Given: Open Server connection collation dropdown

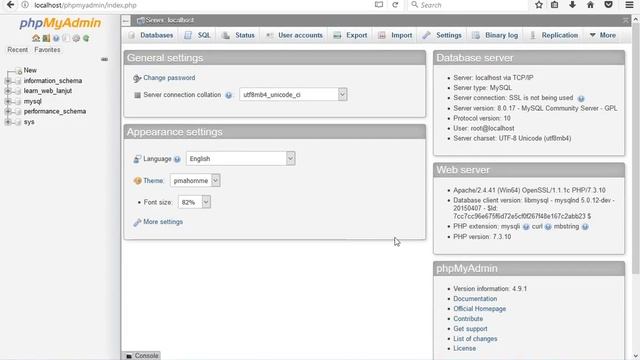Looking at the screenshot, I should [x=293, y=95].
